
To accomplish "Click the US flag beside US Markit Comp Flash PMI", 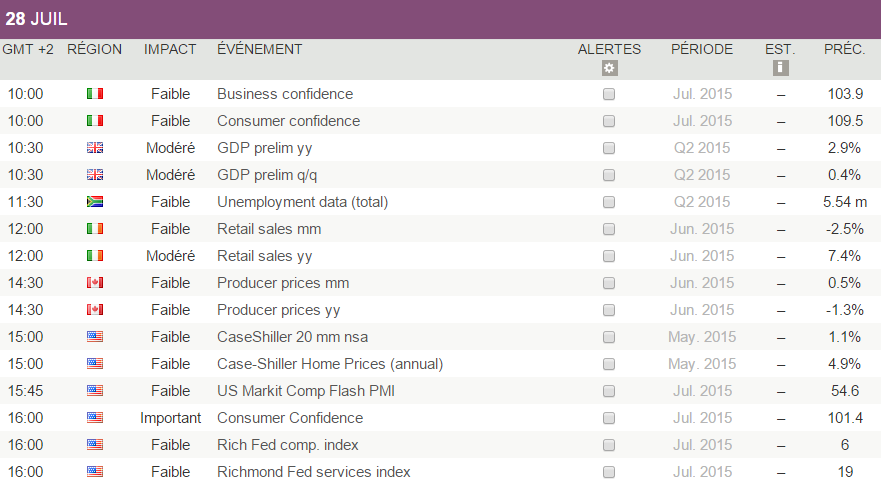I will (95, 391).
